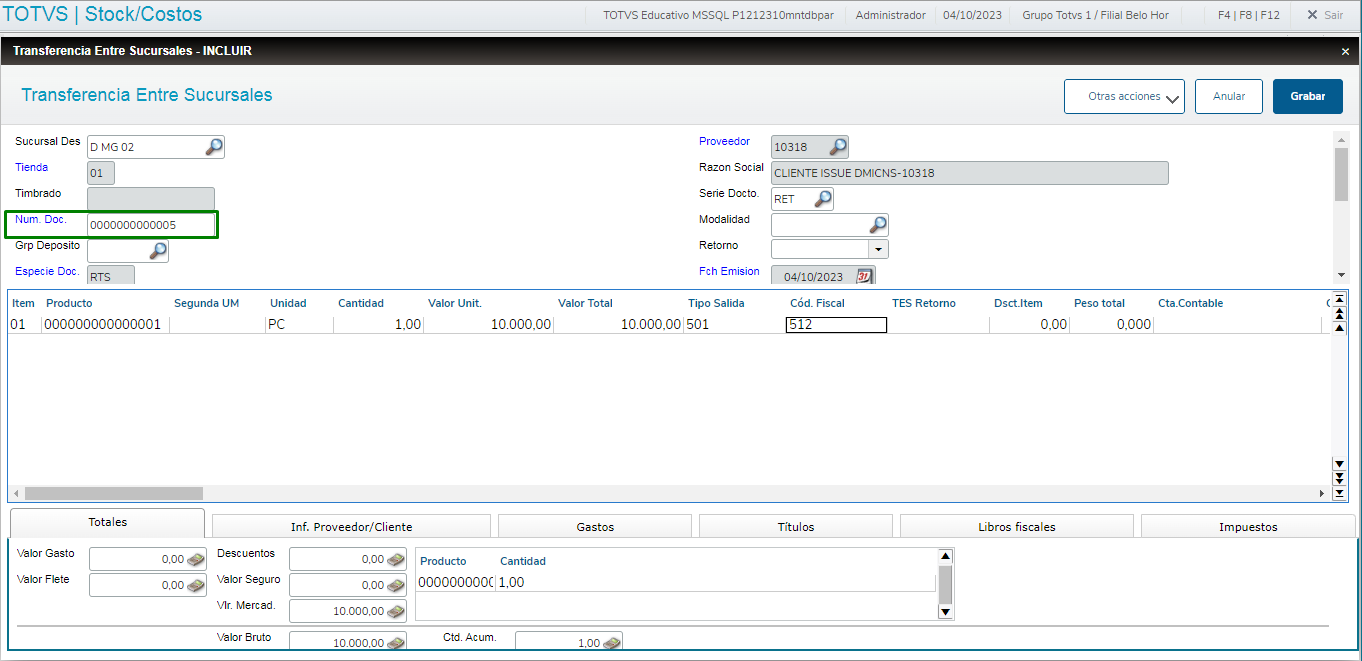1362x661 pixels.
Task: Click Cód. Fiscal cell with 512
Action: [x=836, y=325]
